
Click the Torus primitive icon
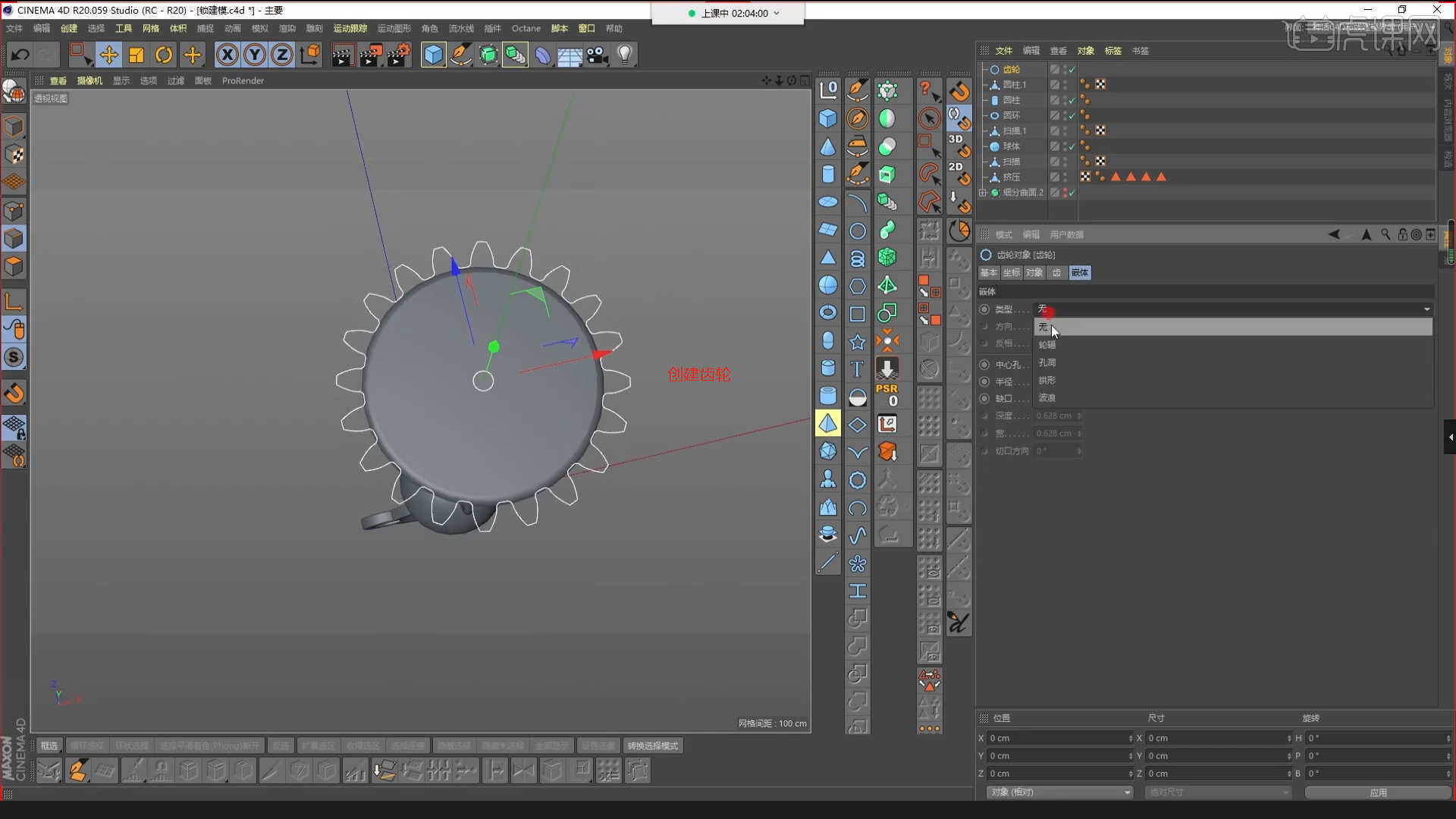point(828,312)
